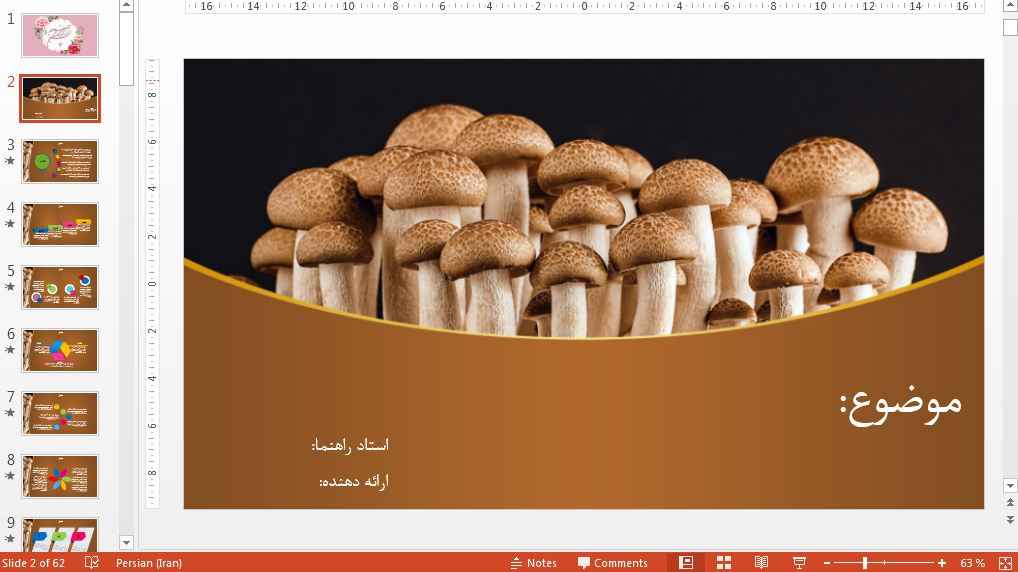The image size is (1018, 572).
Task: Click the موضوع title text on slide
Action: (900, 402)
